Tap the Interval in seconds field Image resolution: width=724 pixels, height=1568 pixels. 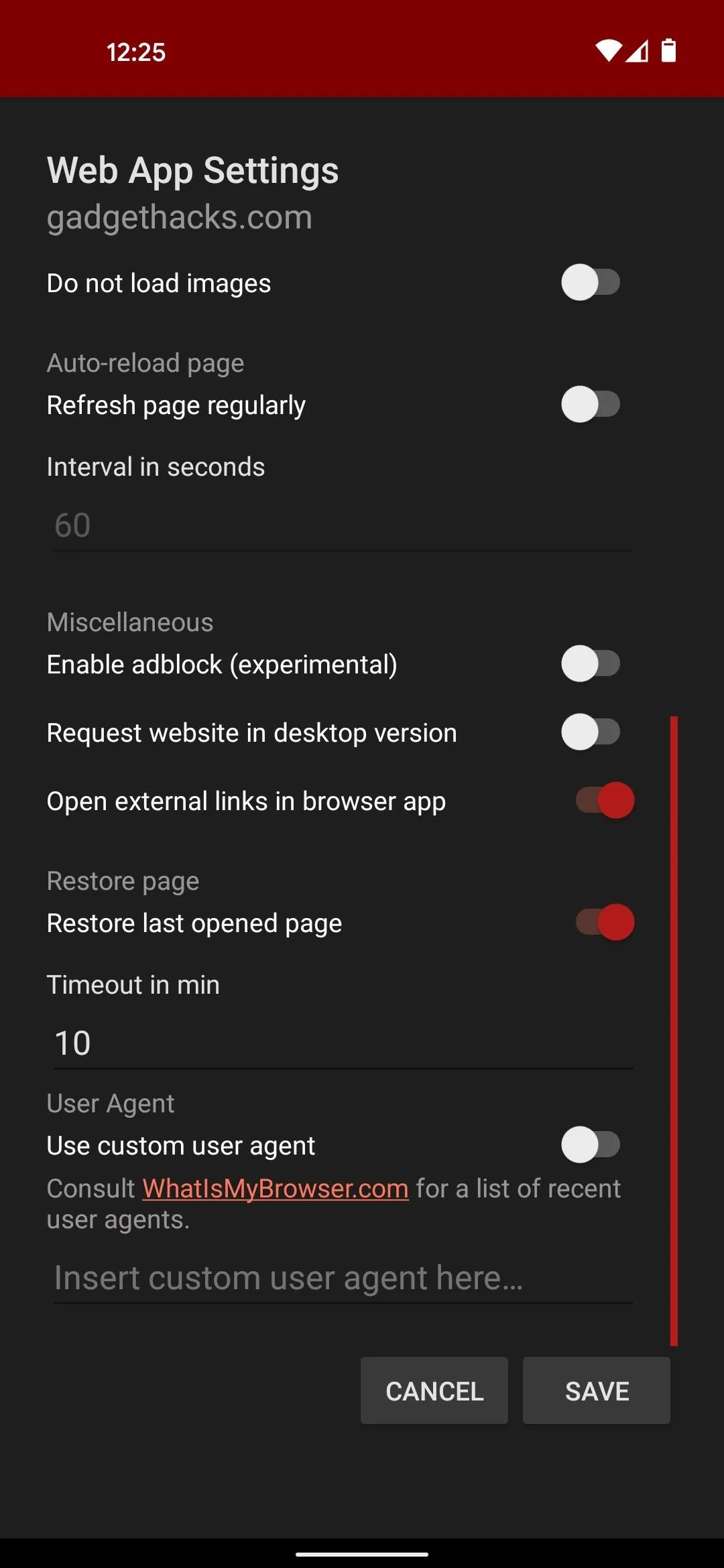point(343,525)
